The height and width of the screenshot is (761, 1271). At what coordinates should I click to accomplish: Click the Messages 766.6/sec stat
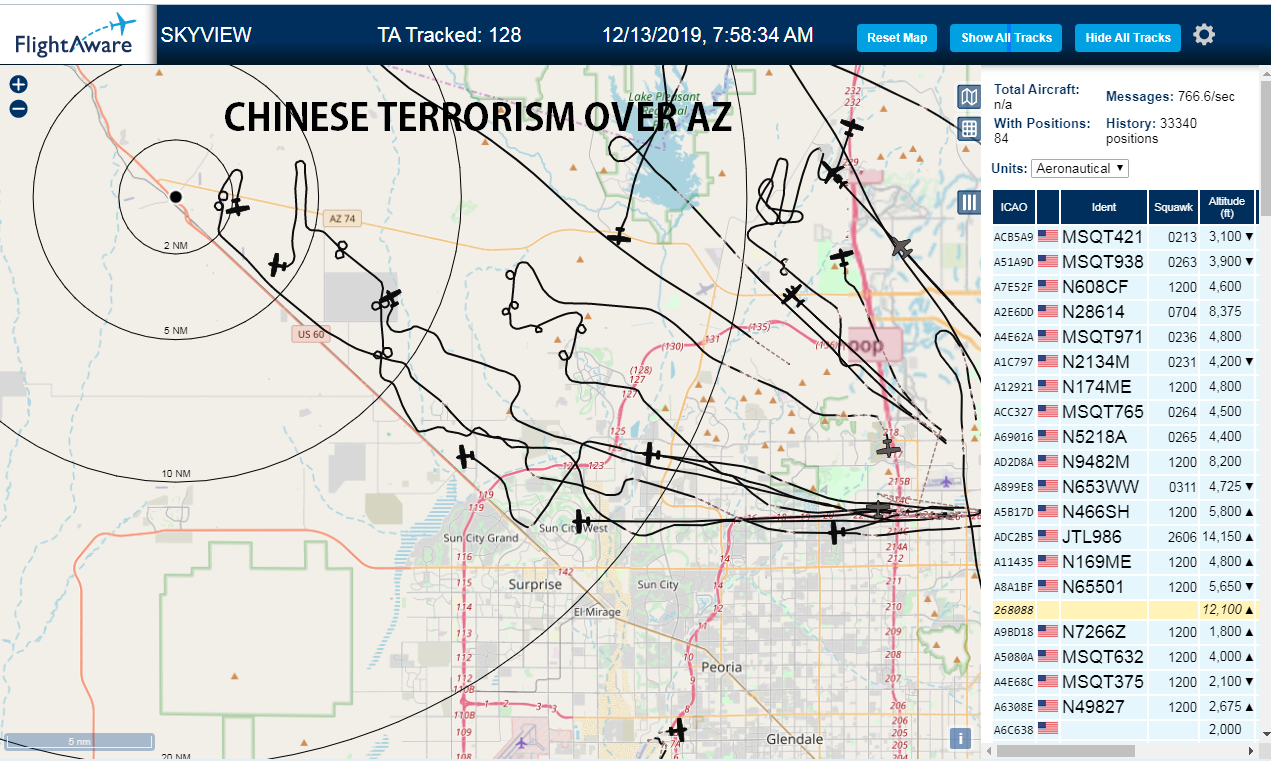coord(1170,97)
